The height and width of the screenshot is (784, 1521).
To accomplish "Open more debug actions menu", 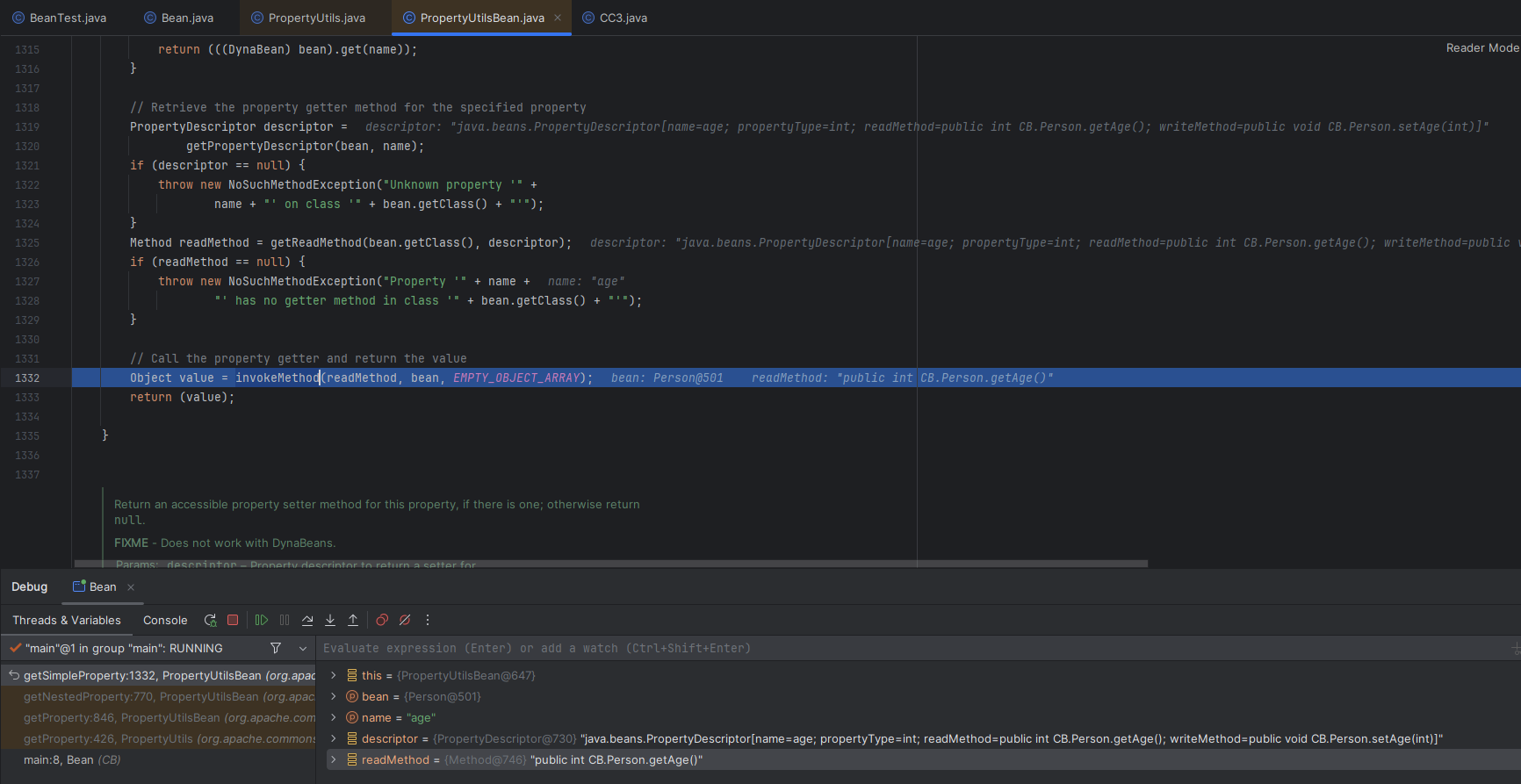I will [x=428, y=620].
